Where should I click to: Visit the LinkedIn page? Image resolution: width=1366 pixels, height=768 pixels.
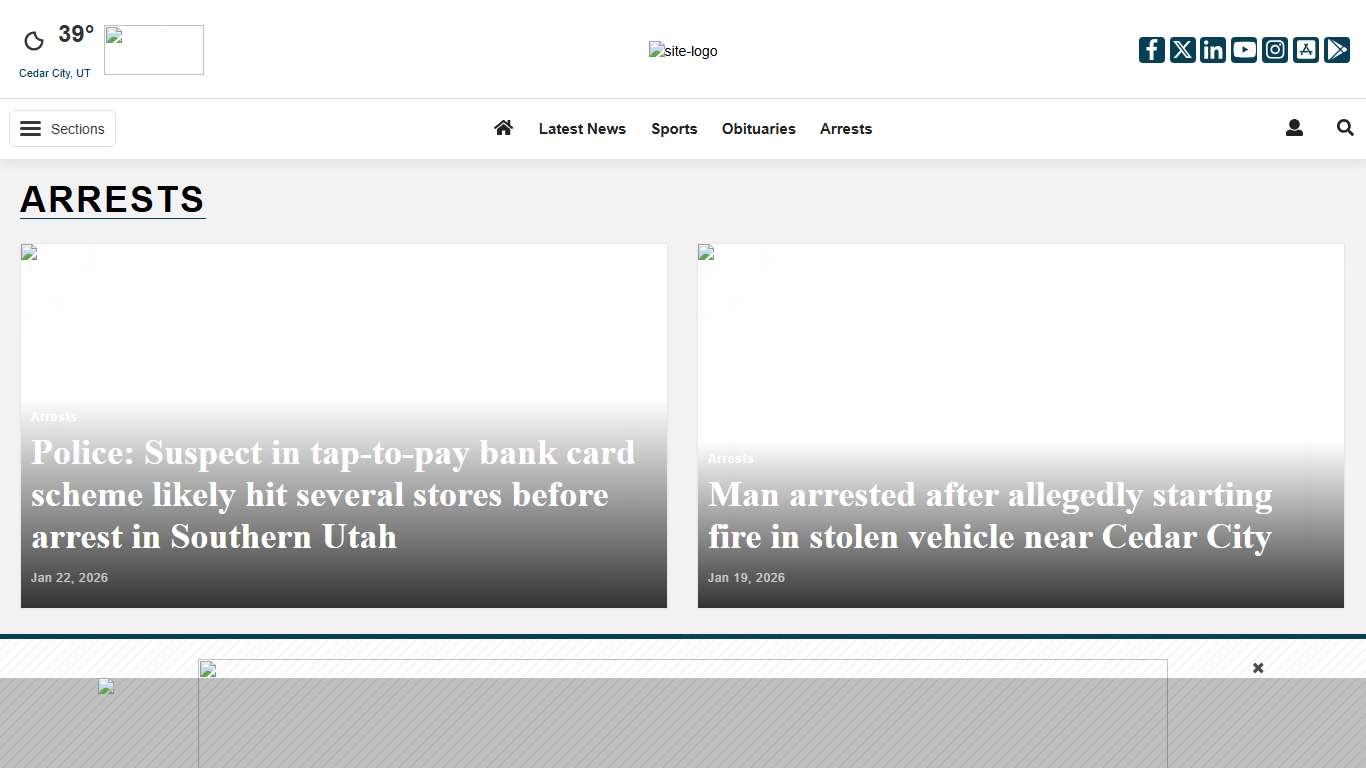1213,49
